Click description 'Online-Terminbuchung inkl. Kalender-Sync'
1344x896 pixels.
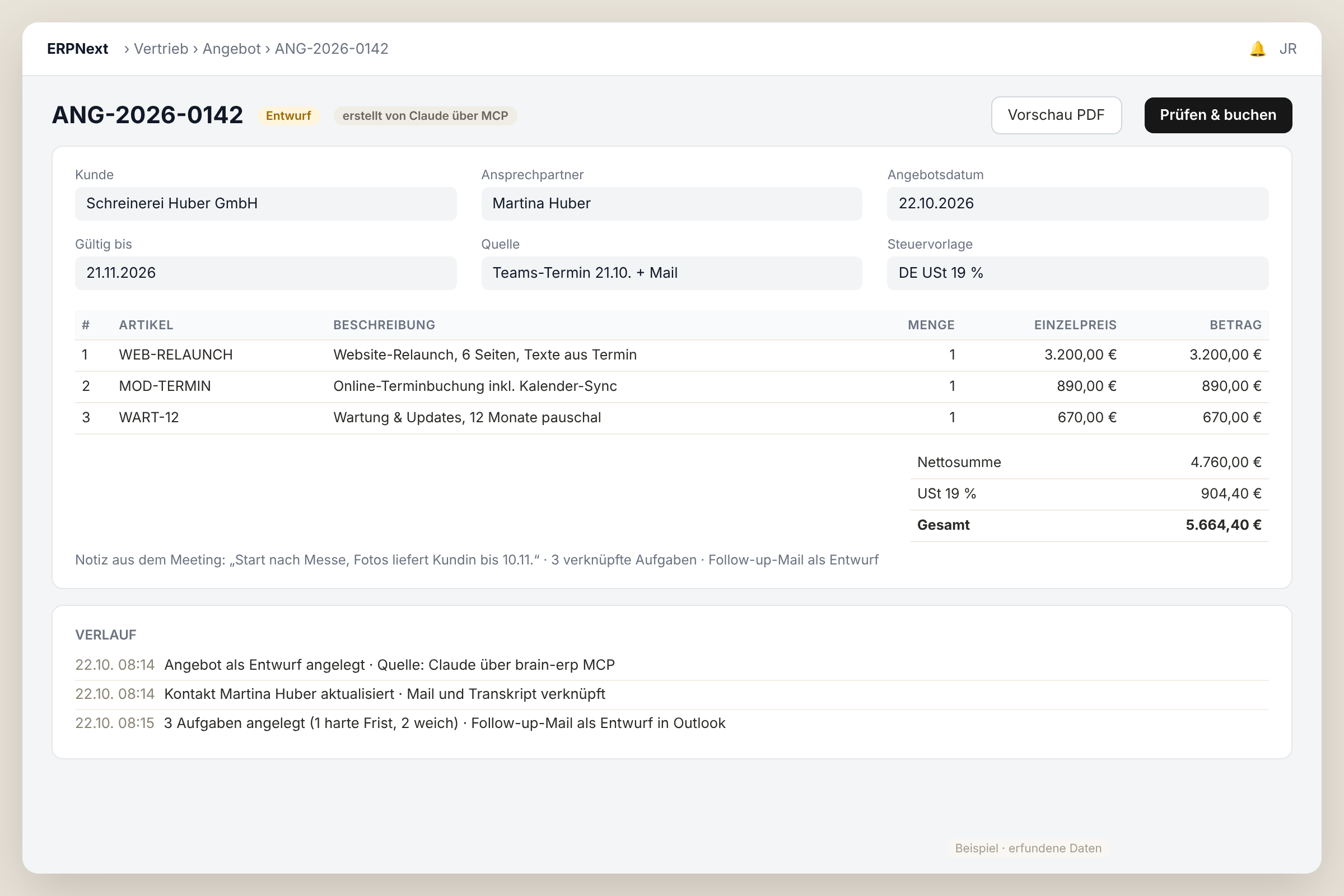pos(475,386)
